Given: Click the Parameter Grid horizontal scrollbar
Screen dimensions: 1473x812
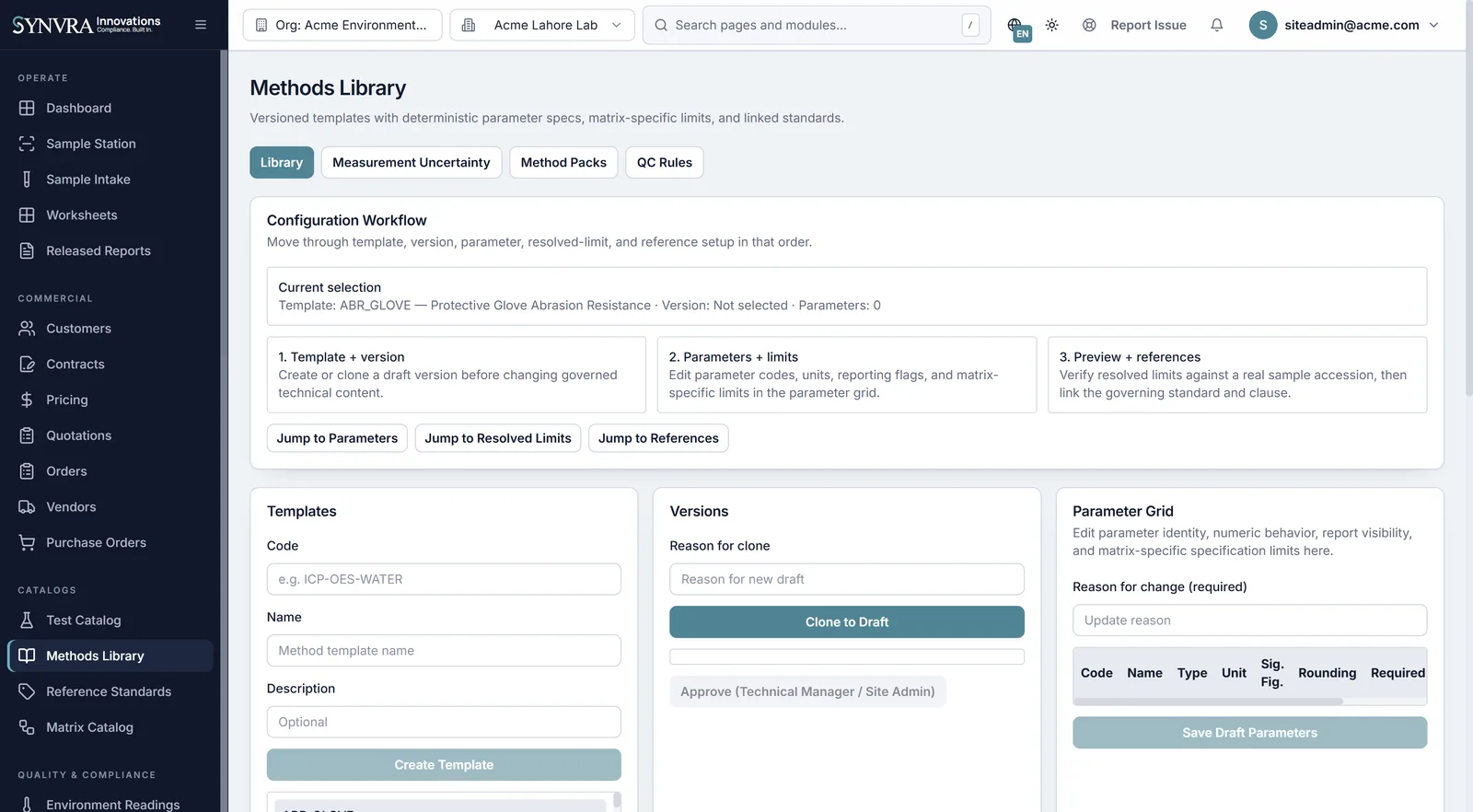Looking at the screenshot, I should tap(1208, 702).
